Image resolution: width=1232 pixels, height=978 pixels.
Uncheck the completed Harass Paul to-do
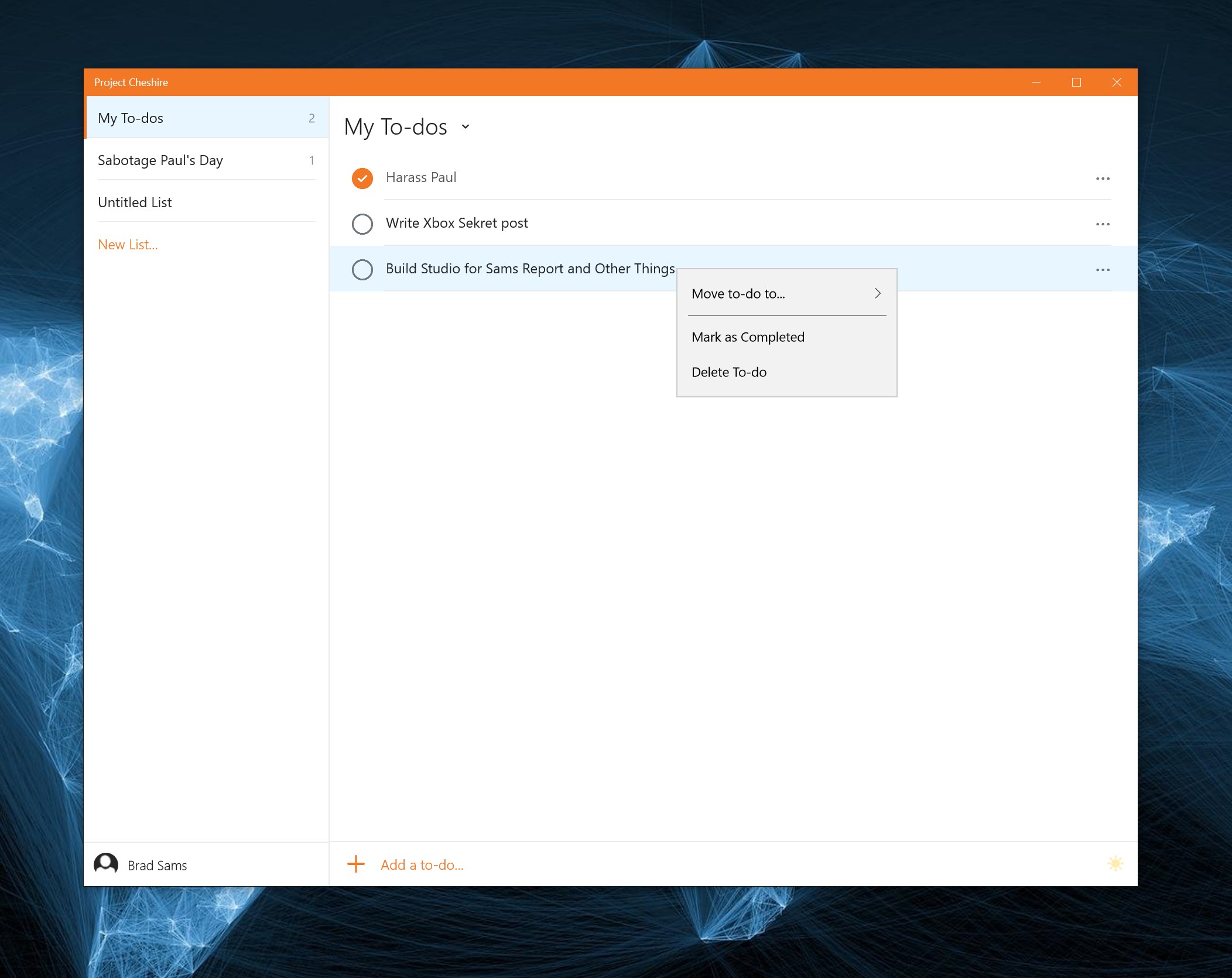362,178
